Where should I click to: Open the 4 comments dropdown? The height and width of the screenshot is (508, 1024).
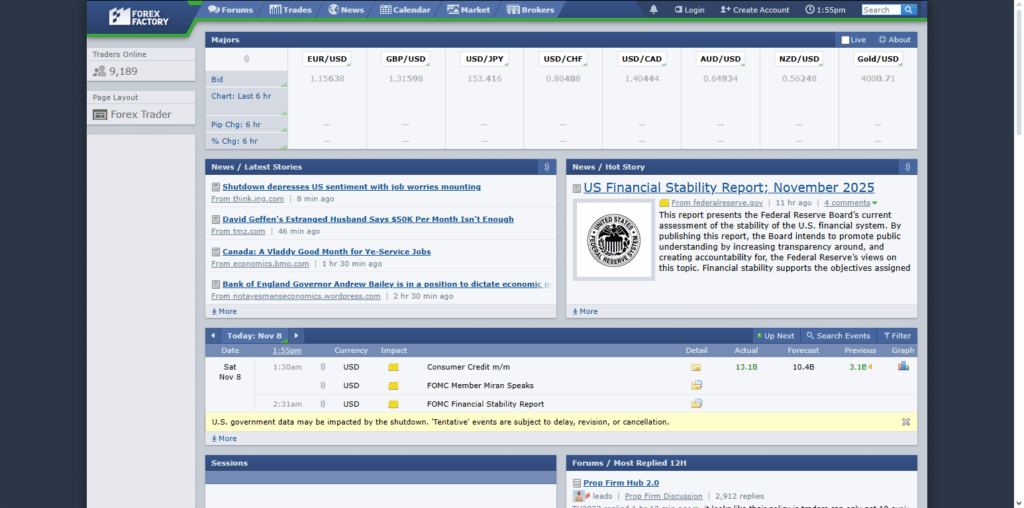point(849,203)
